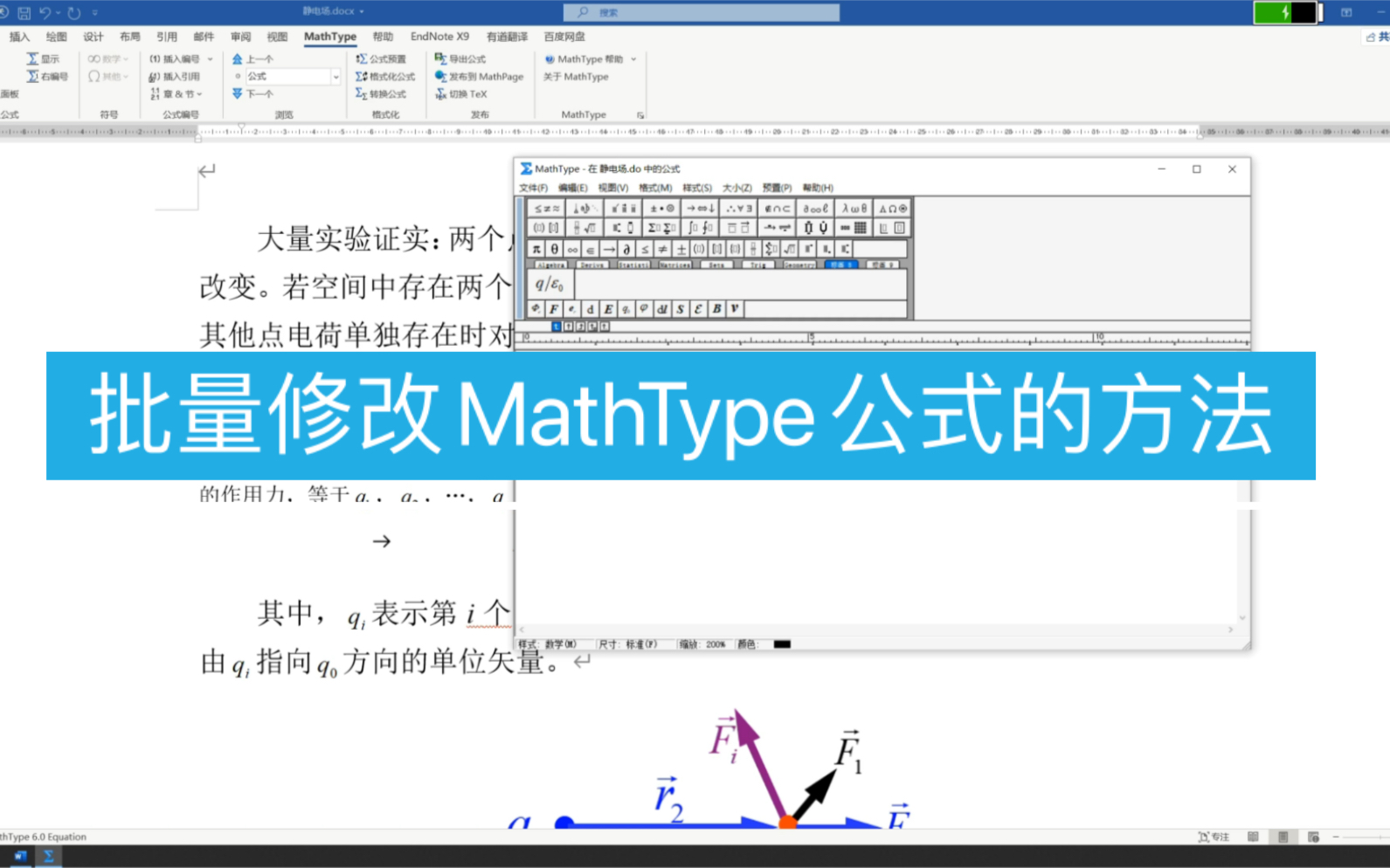Image resolution: width=1390 pixels, height=868 pixels.
Task: Insert the ∂ partial derivative symbol
Action: (626, 250)
